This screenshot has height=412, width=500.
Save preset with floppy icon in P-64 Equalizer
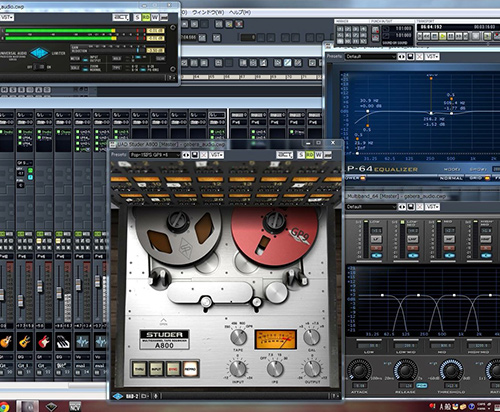(410, 57)
